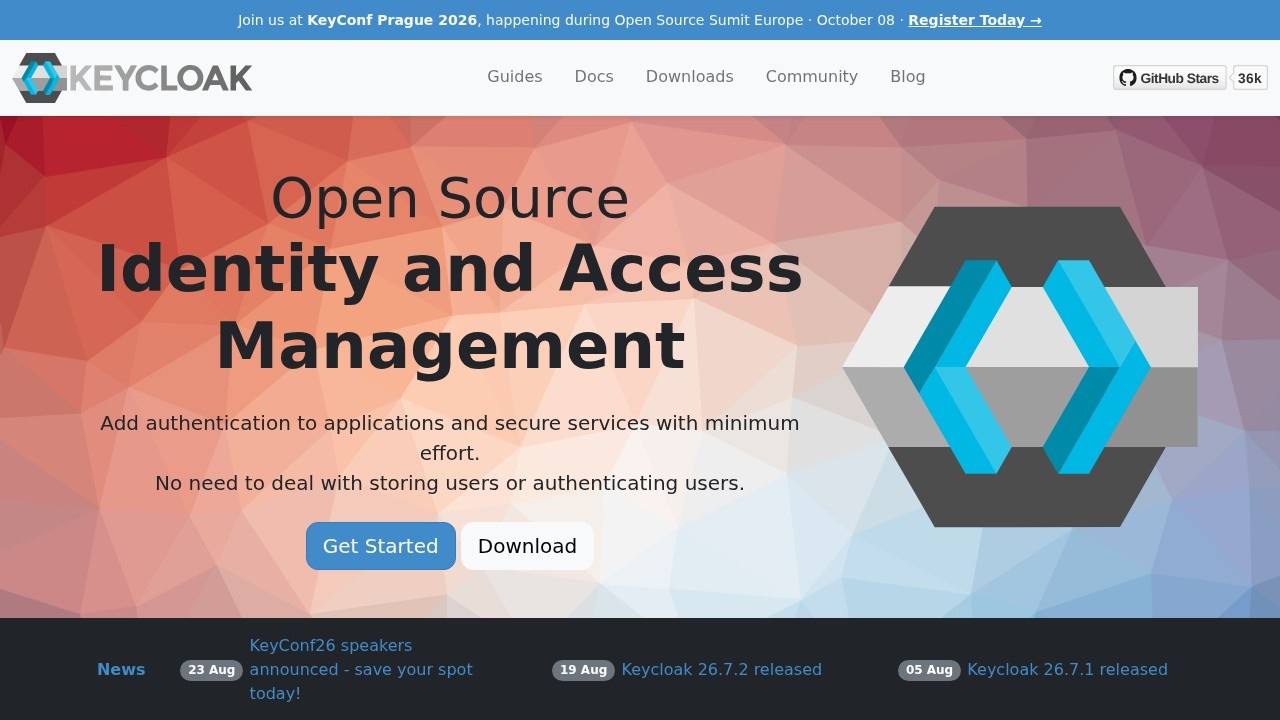Open the Guides nav item

(515, 77)
